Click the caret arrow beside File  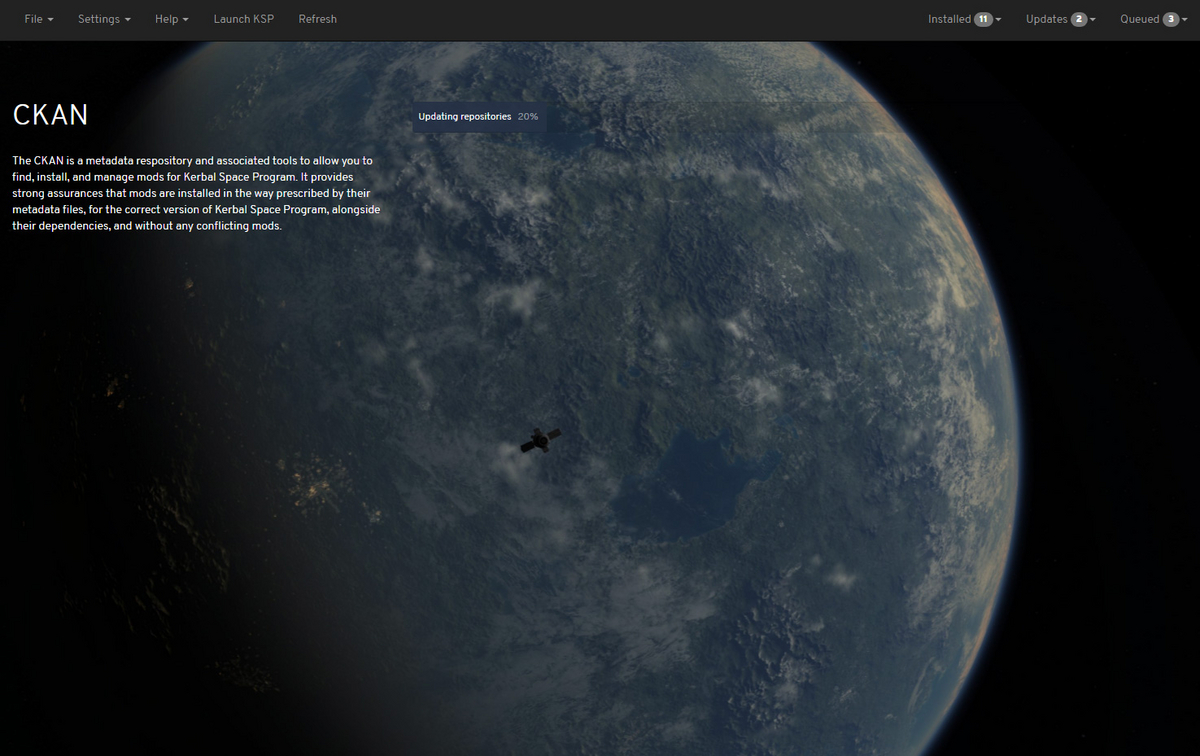coord(51,20)
